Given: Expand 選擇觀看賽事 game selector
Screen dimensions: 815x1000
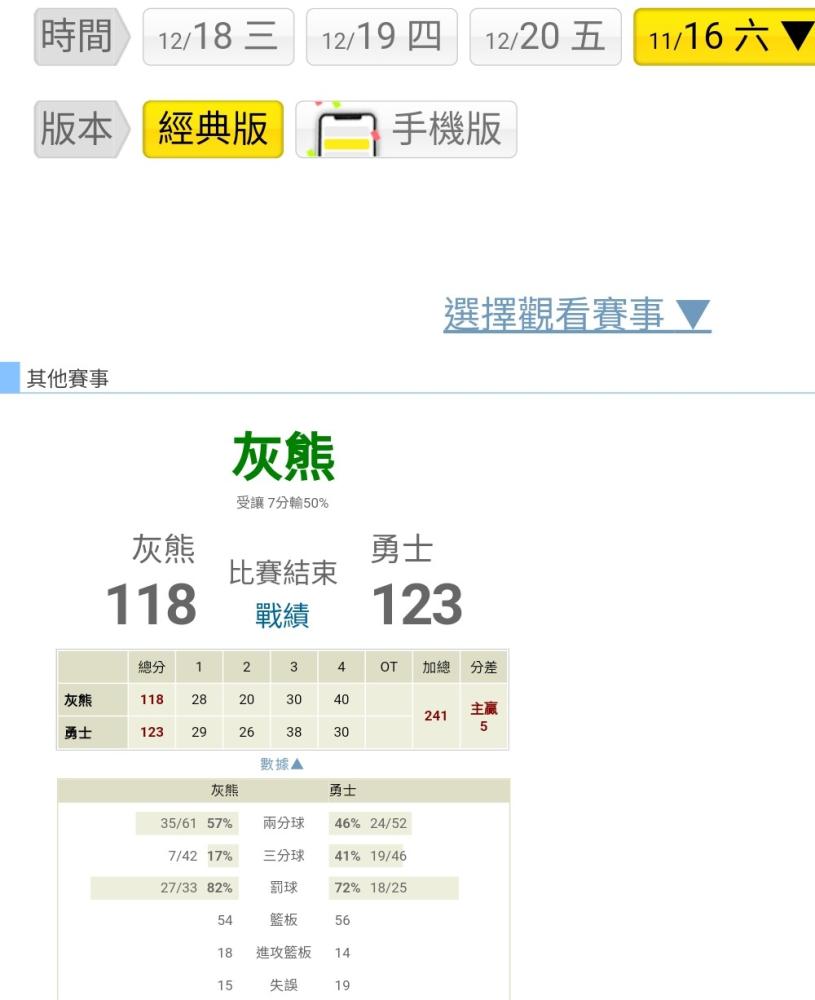Looking at the screenshot, I should pyautogui.click(x=577, y=314).
